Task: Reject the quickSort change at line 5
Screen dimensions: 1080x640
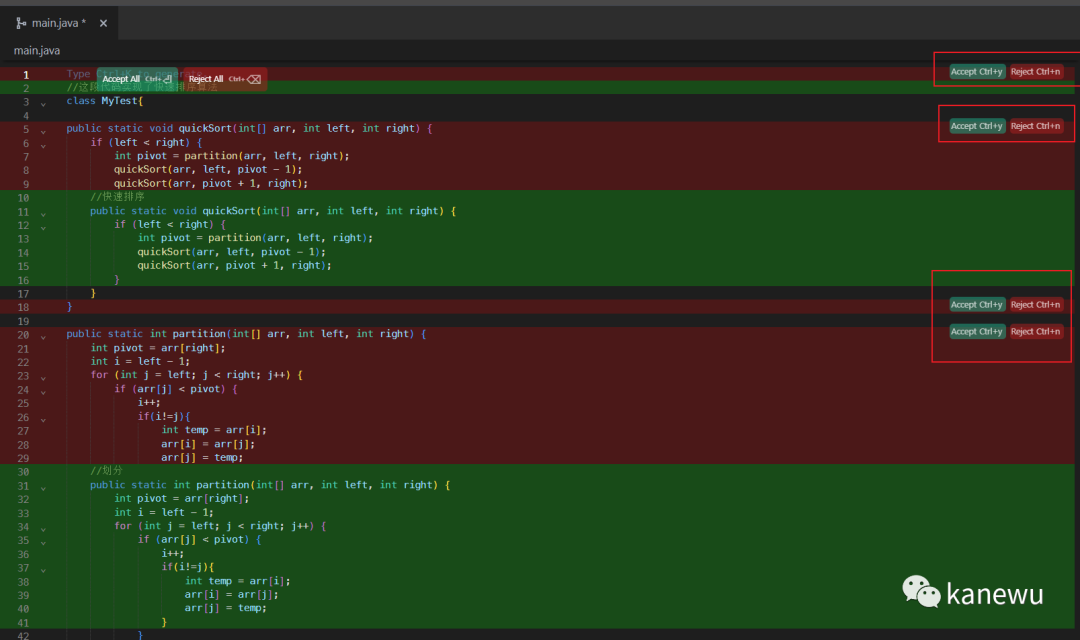Action: (x=1035, y=126)
